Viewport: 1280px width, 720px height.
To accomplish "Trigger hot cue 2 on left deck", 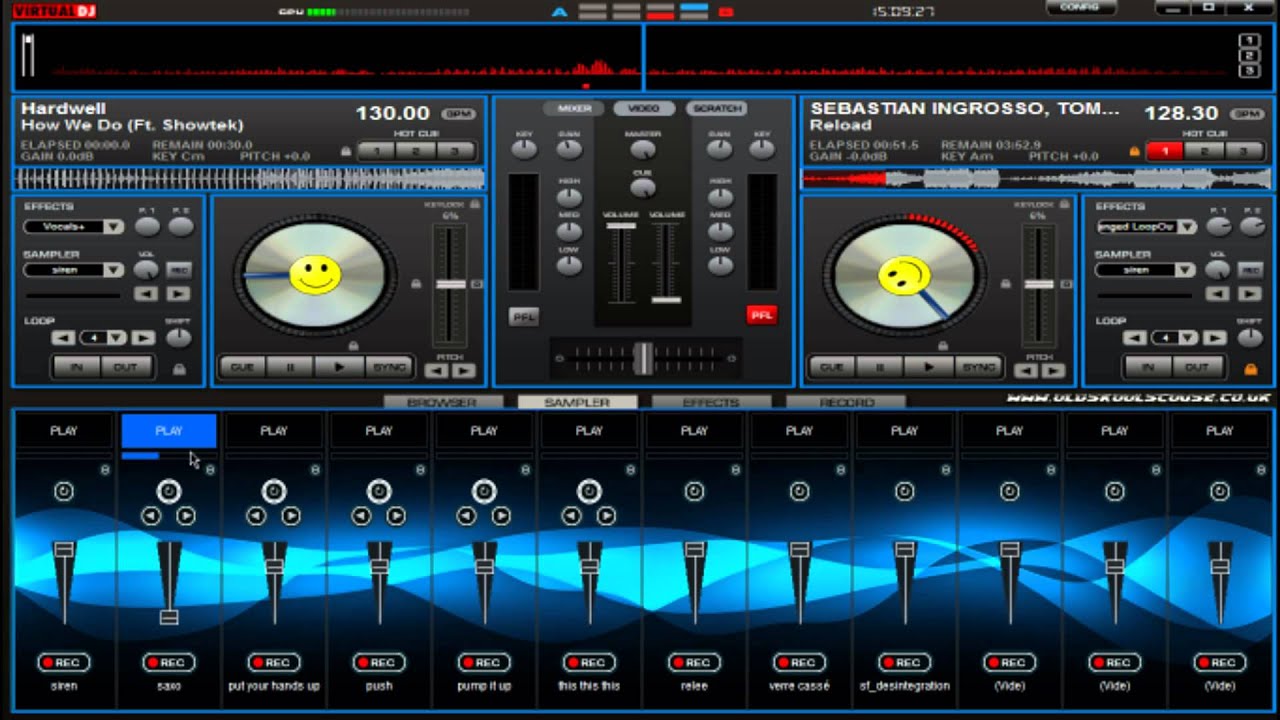I will click(x=415, y=151).
